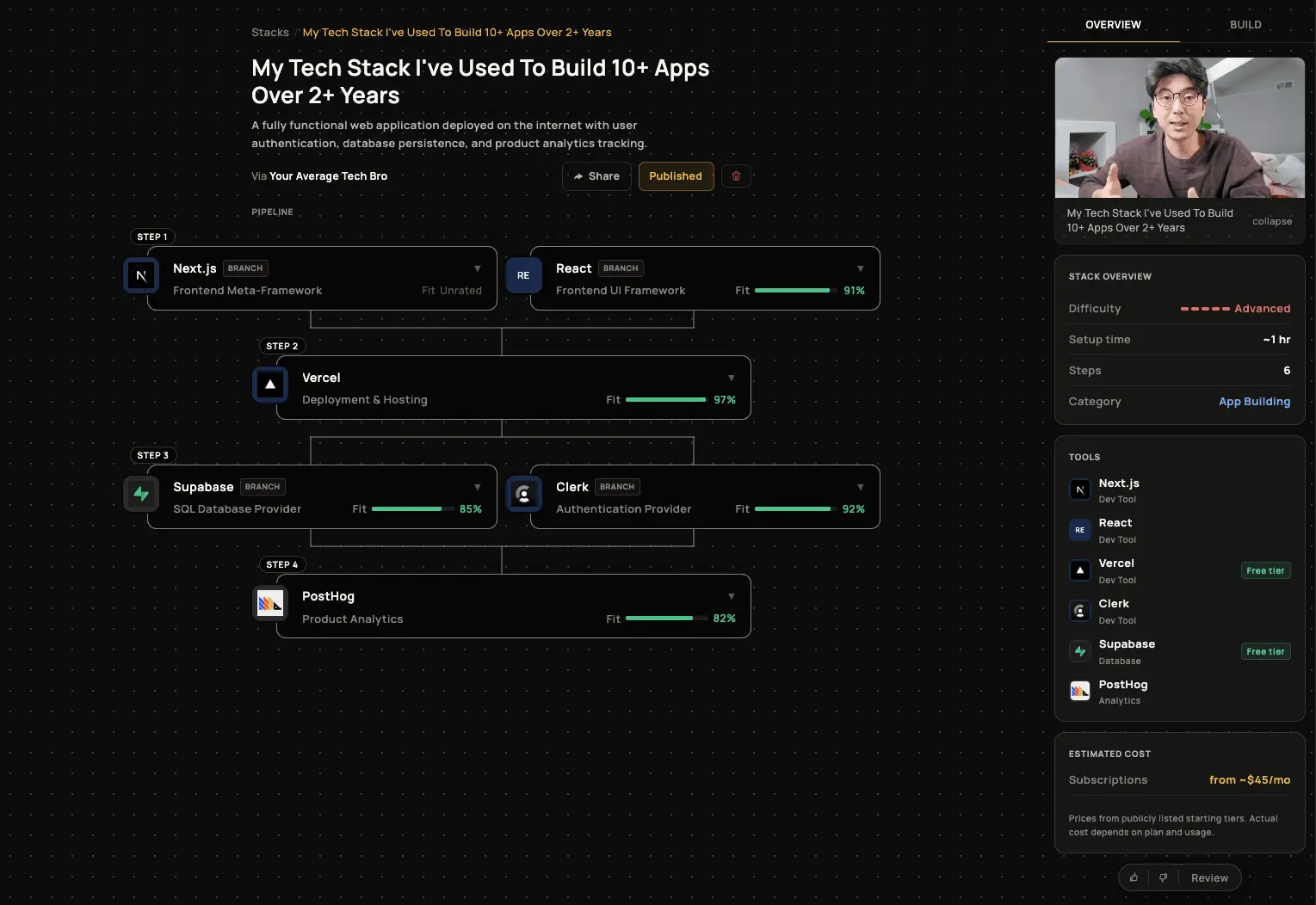Click the React RE icon in pipeline
The width and height of the screenshot is (1316, 905).
tap(523, 275)
